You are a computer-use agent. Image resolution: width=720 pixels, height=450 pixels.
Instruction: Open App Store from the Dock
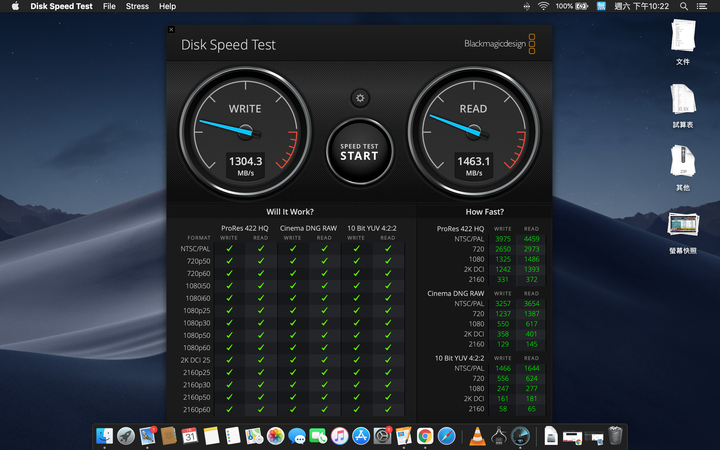click(361, 436)
